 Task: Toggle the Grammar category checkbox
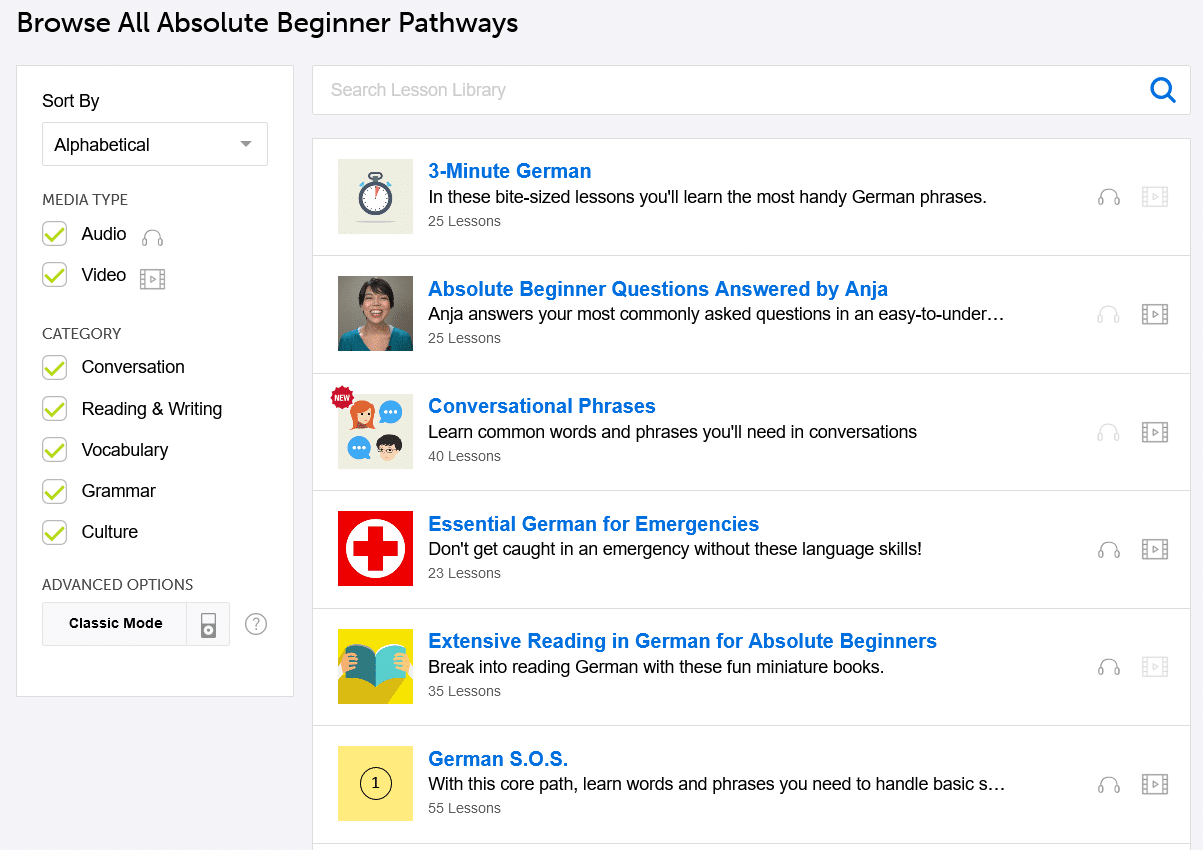(x=54, y=491)
